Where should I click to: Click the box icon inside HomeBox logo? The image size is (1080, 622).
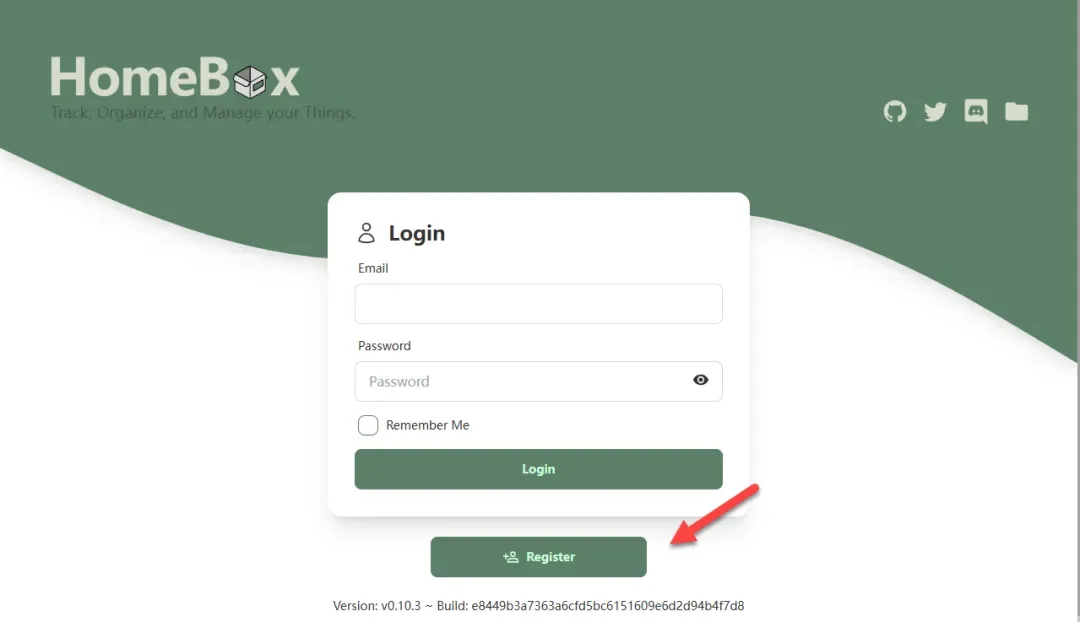click(249, 82)
